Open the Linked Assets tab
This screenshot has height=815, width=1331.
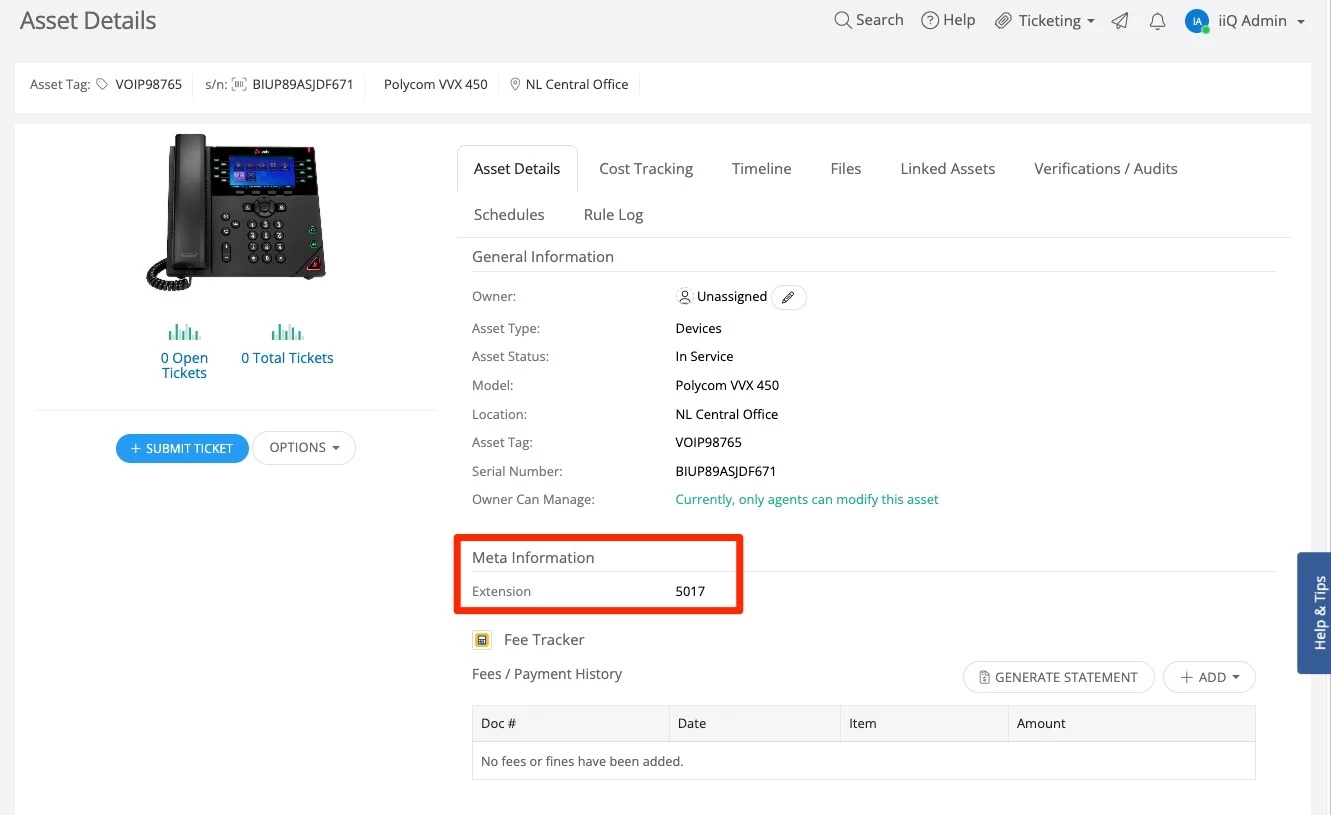(948, 169)
